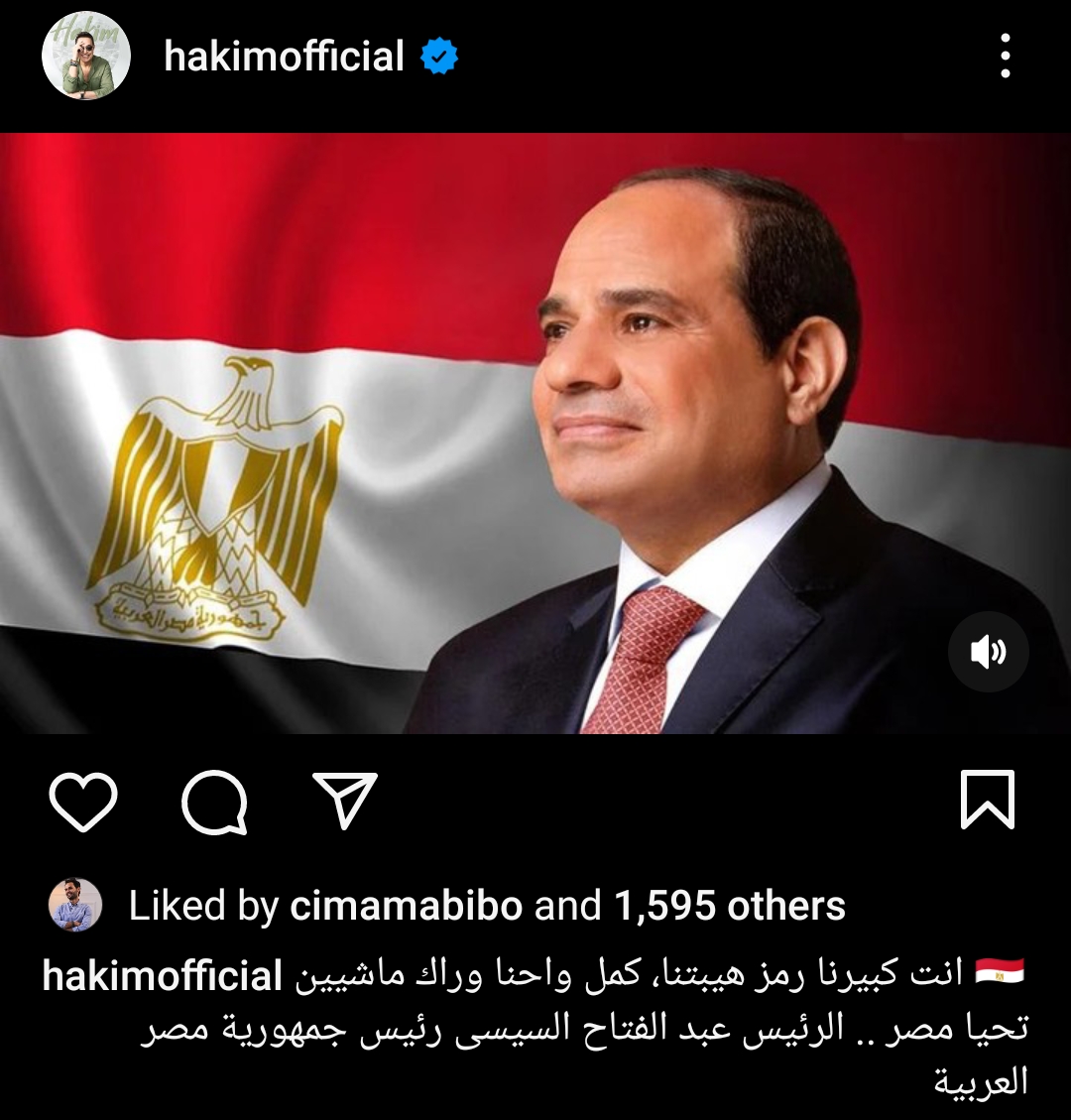Image resolution: width=1071 pixels, height=1120 pixels.
Task: View the cimamabibo liker avatar
Action: pos(75,905)
